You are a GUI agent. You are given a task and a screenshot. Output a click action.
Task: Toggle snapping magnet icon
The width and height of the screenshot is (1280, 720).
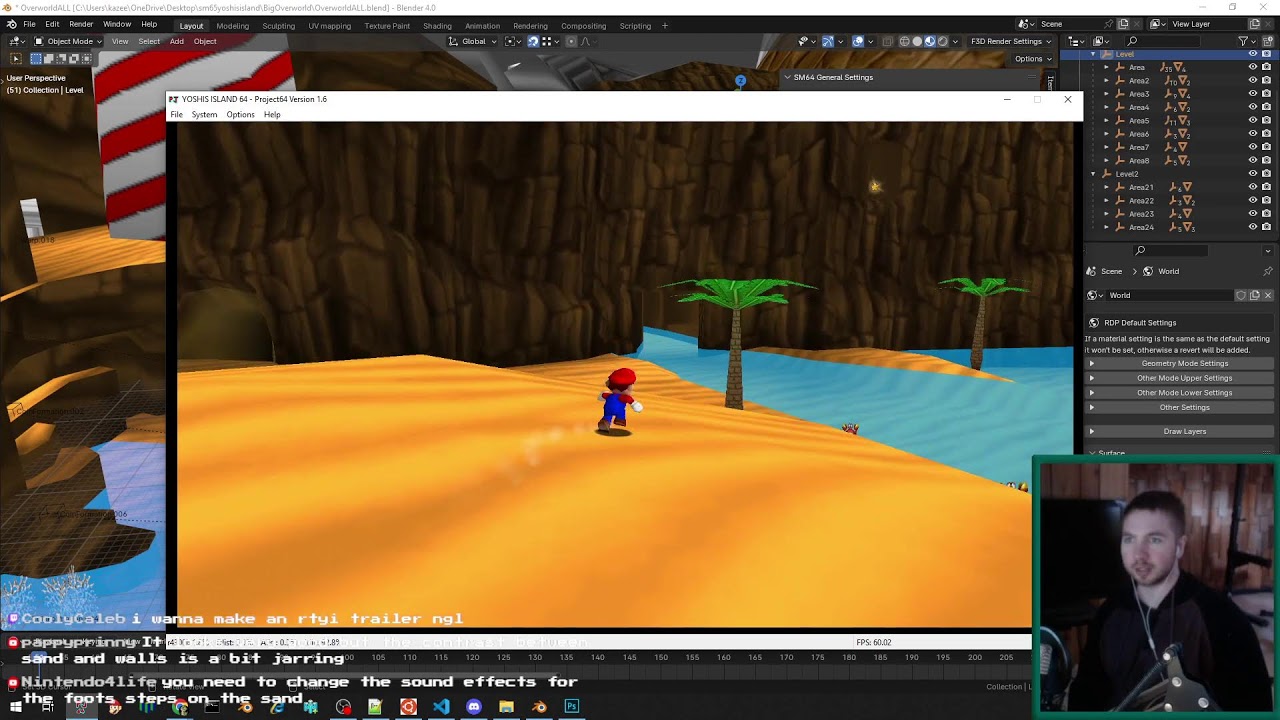[533, 41]
